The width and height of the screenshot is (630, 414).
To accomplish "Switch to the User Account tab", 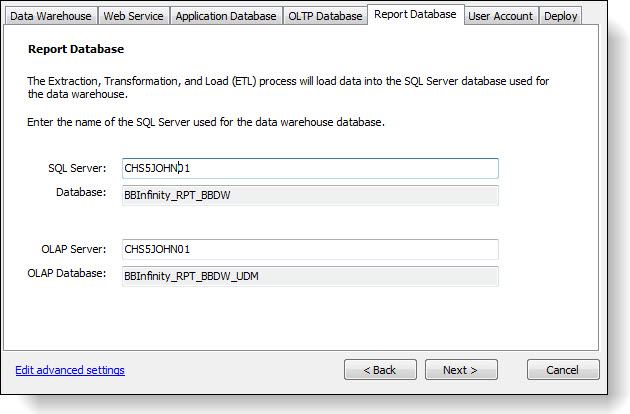I will click(502, 16).
